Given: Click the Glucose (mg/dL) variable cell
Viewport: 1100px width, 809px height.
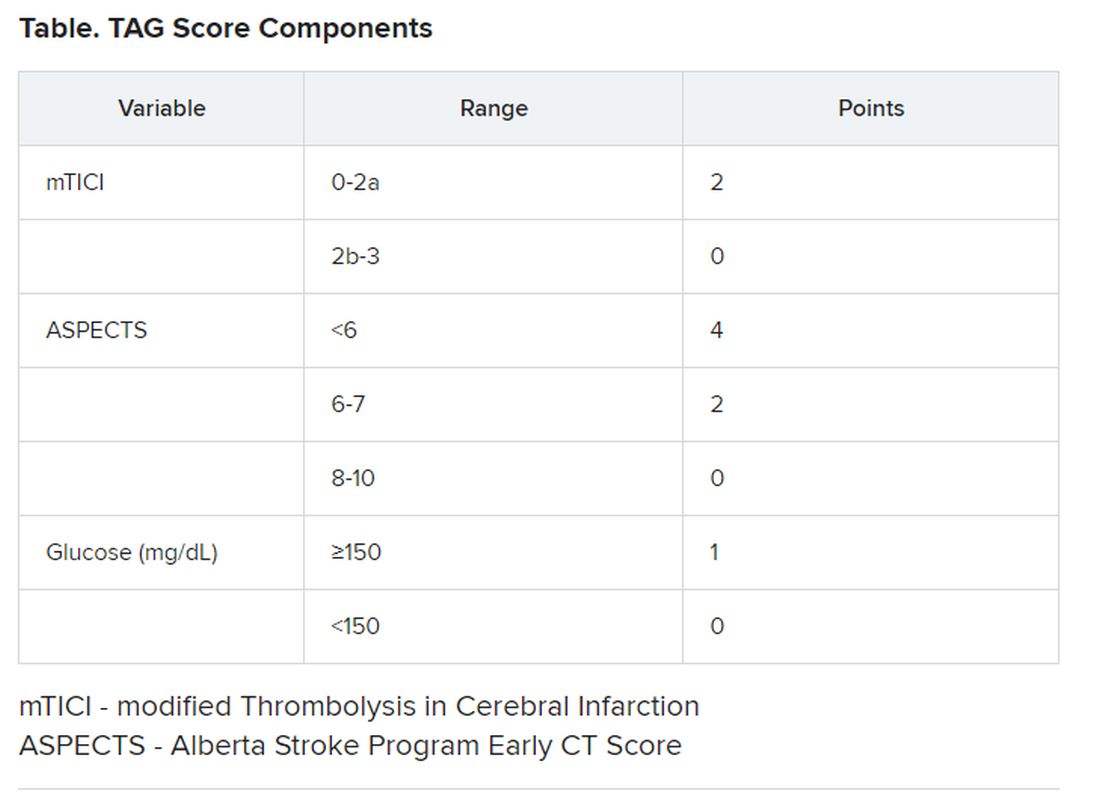Looking at the screenshot, I should tap(132, 552).
